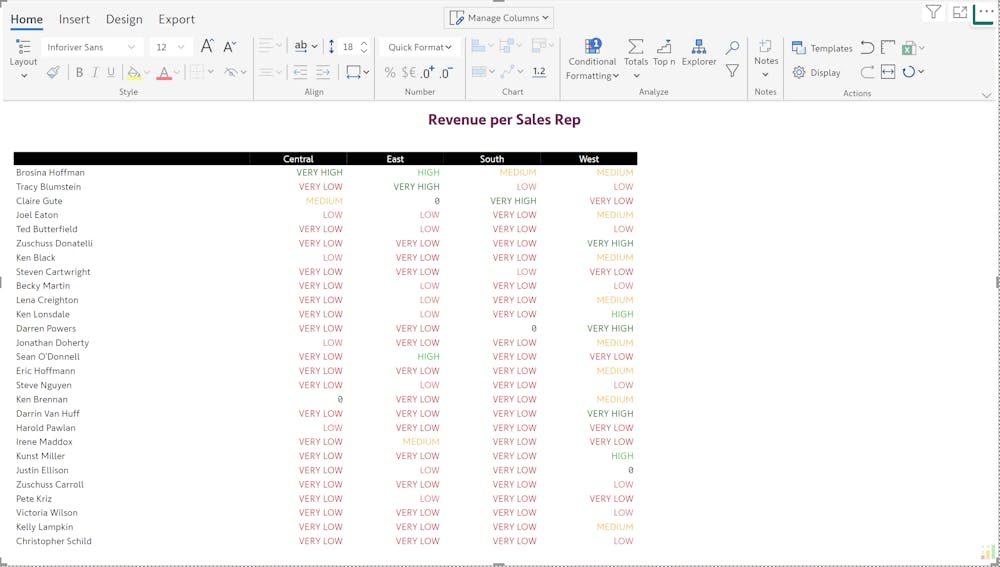Open Display settings
The image size is (1000, 567).
[x=816, y=73]
